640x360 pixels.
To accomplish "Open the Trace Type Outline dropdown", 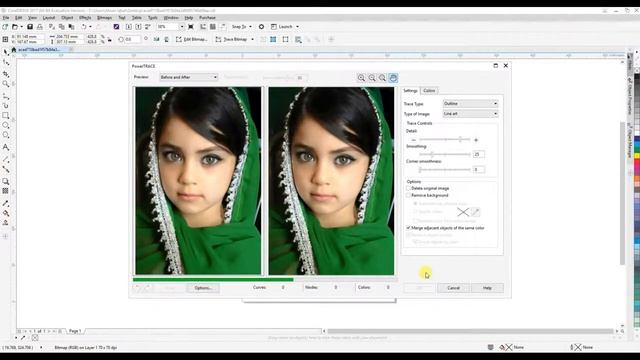I will pos(470,104).
